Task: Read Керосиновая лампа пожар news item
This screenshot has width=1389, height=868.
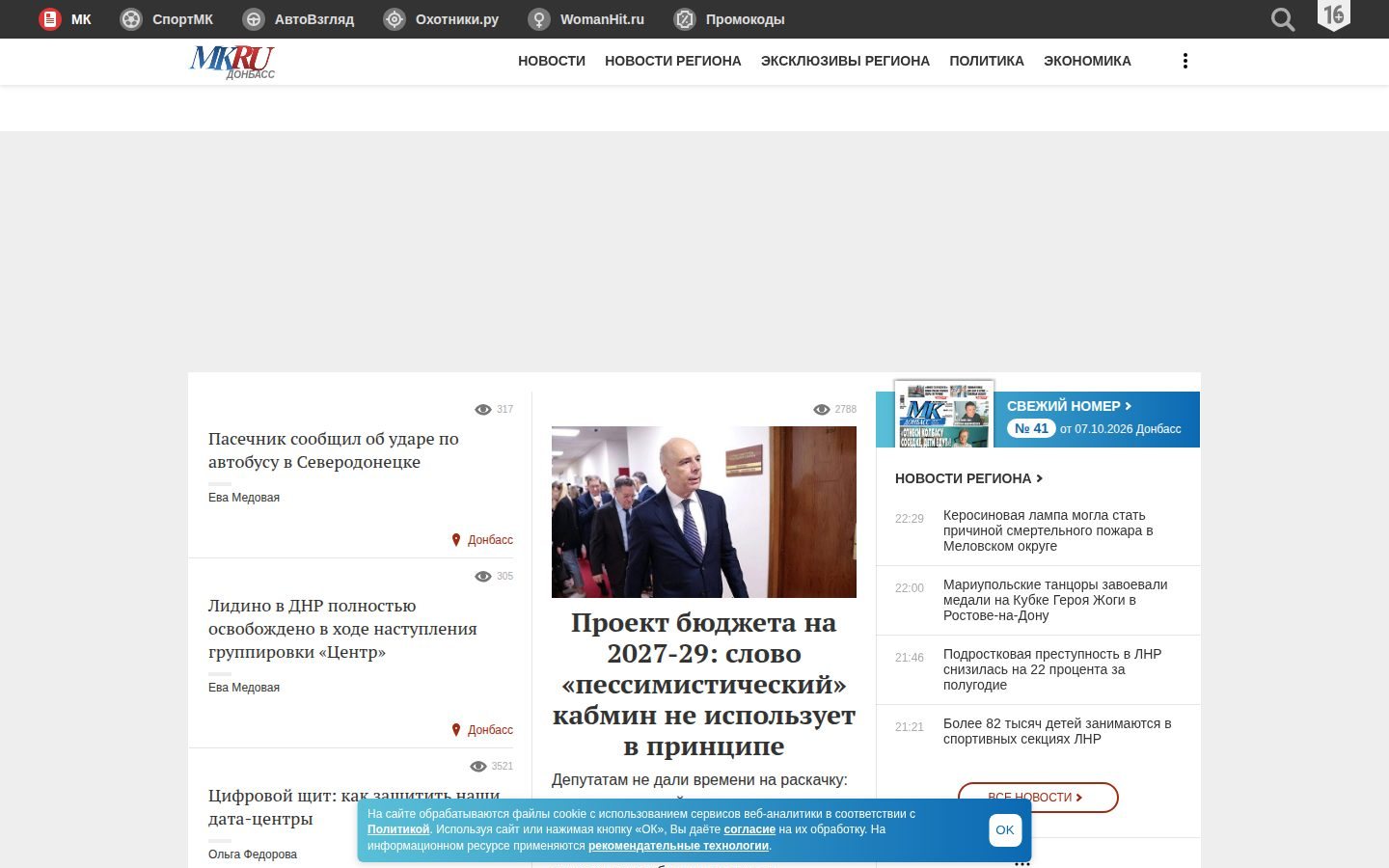Action: [x=1049, y=530]
